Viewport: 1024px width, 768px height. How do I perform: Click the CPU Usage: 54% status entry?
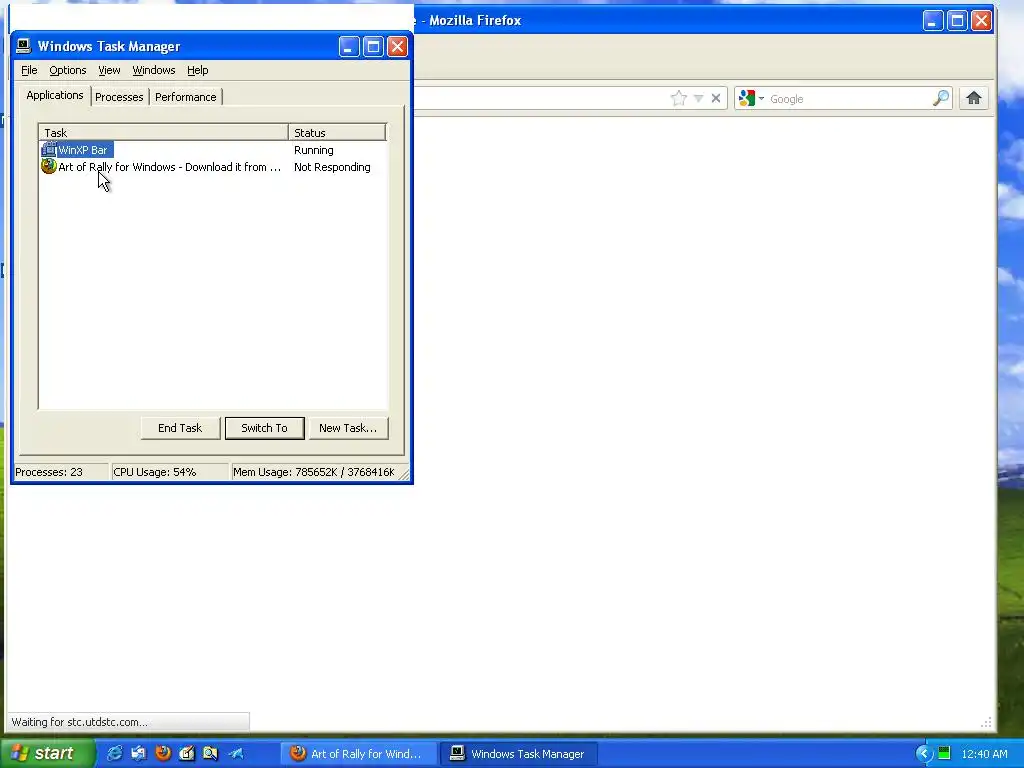169,472
